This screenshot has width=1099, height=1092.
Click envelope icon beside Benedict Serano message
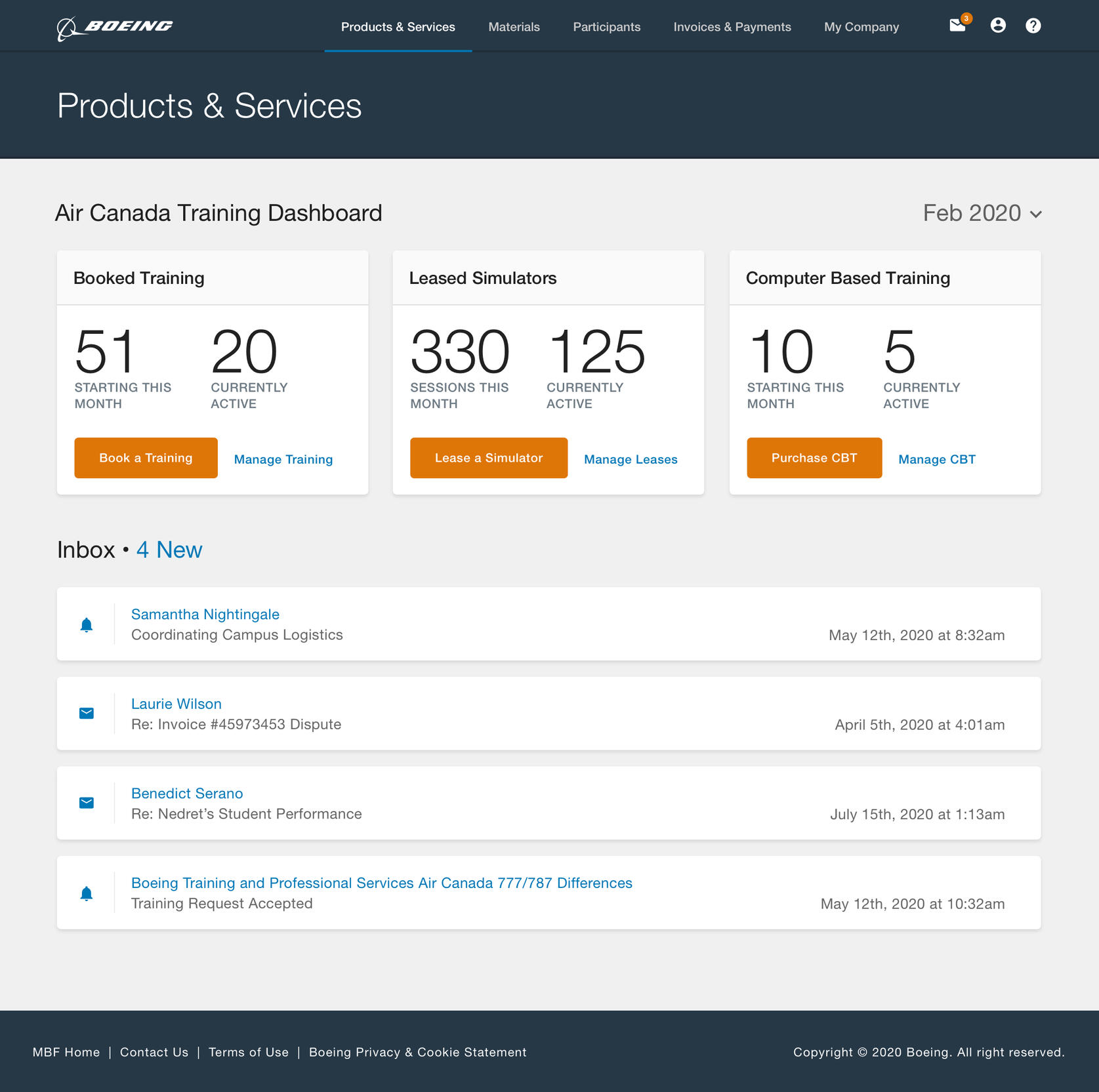(87, 803)
